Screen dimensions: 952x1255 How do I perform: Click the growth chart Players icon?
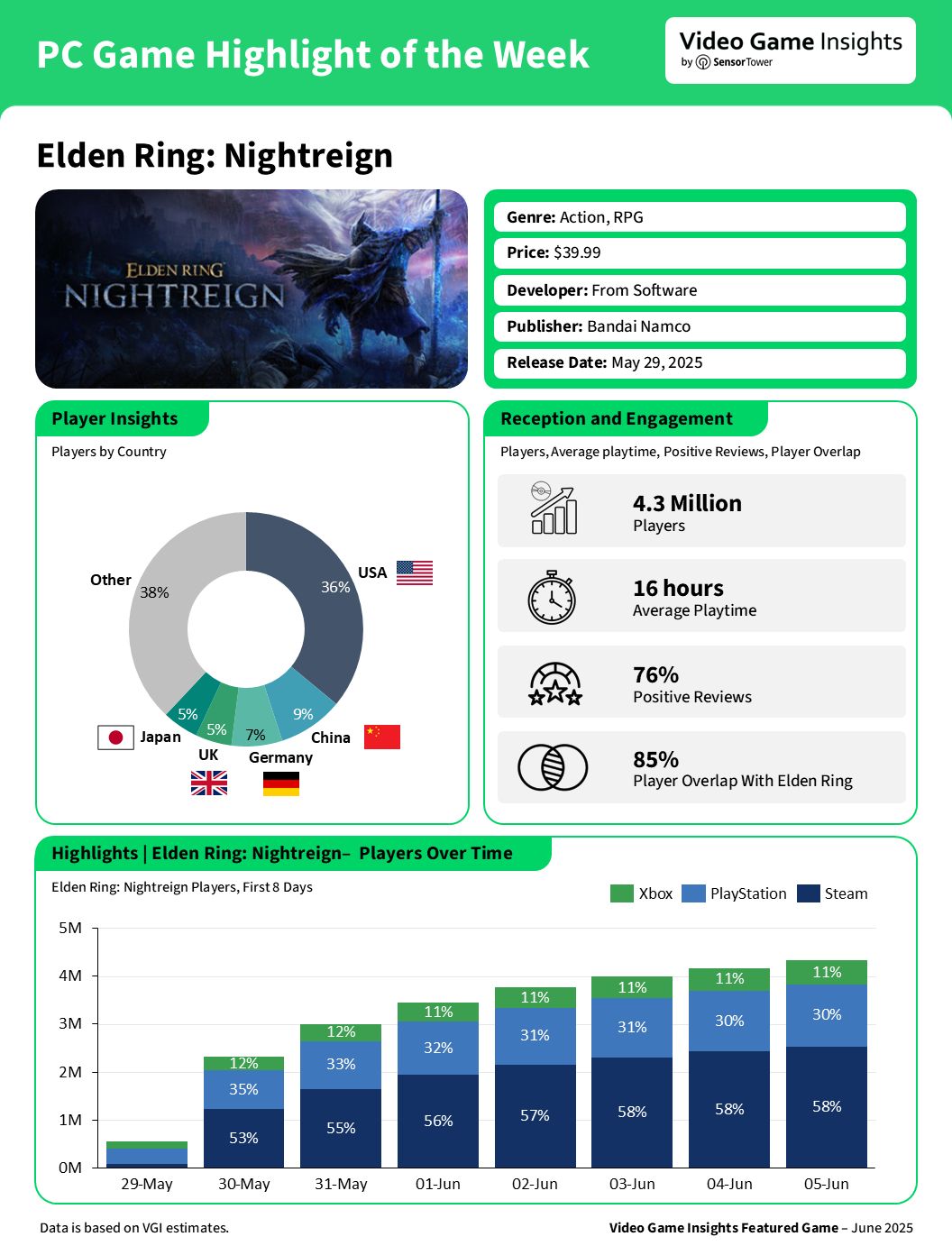(x=554, y=508)
